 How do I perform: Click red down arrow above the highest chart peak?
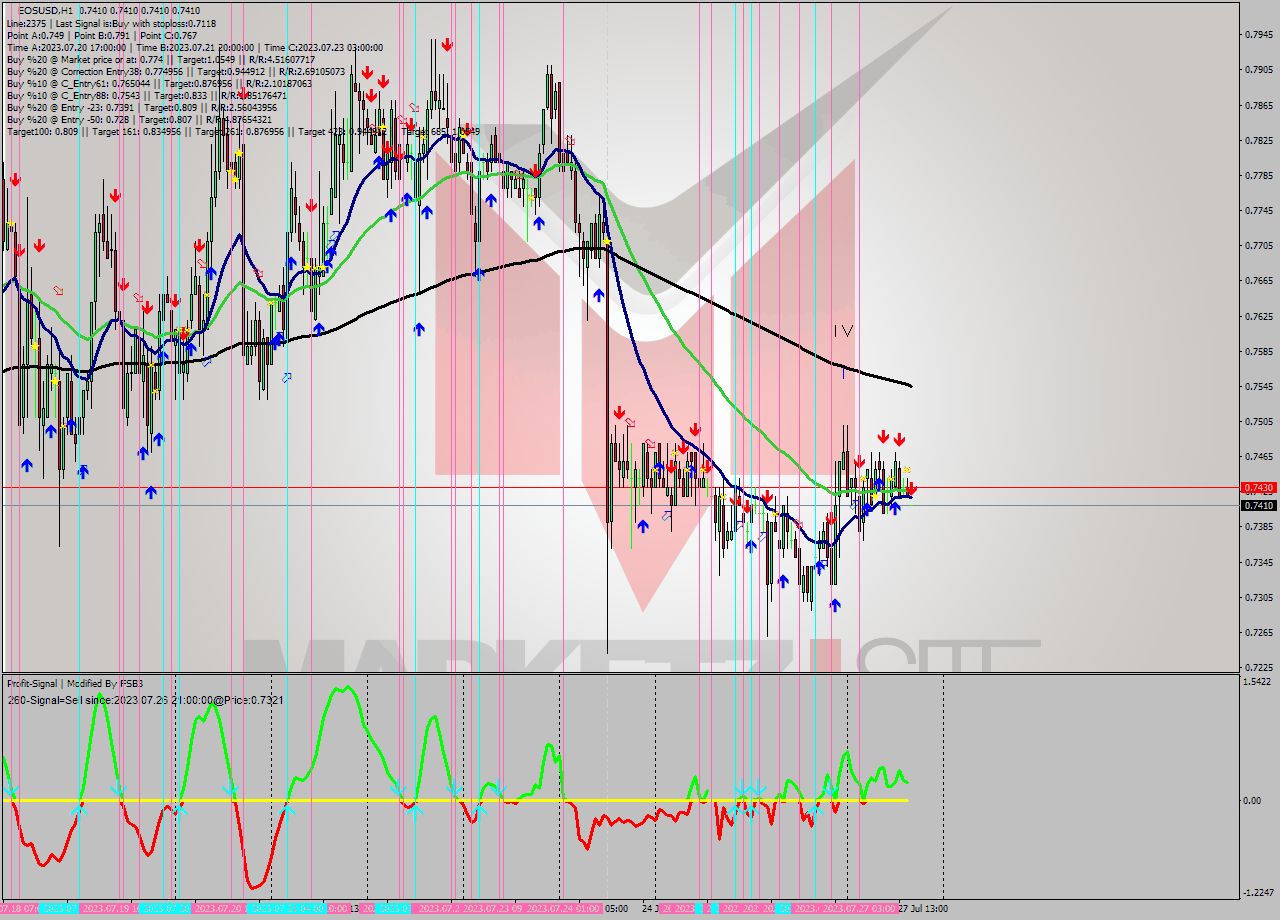point(447,45)
